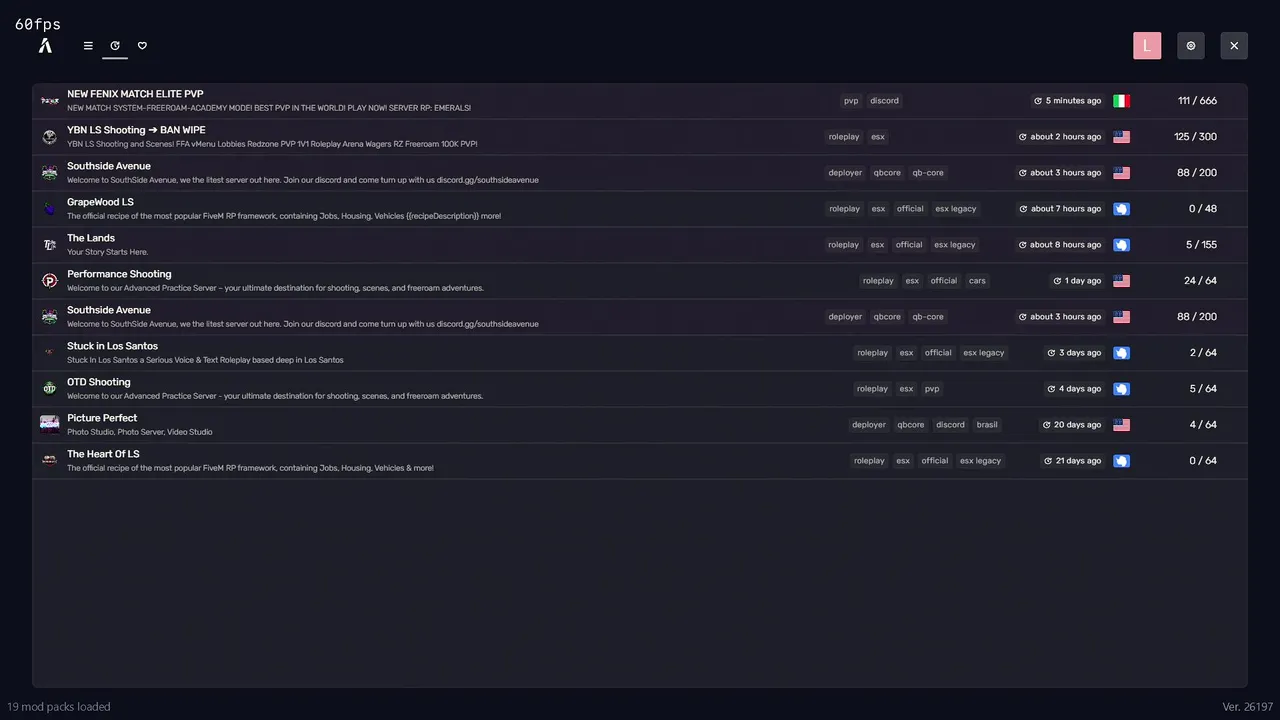Image resolution: width=1280 pixels, height=720 pixels.
Task: Click the "pvp" tag on OTD Shooting
Action: (x=932, y=389)
